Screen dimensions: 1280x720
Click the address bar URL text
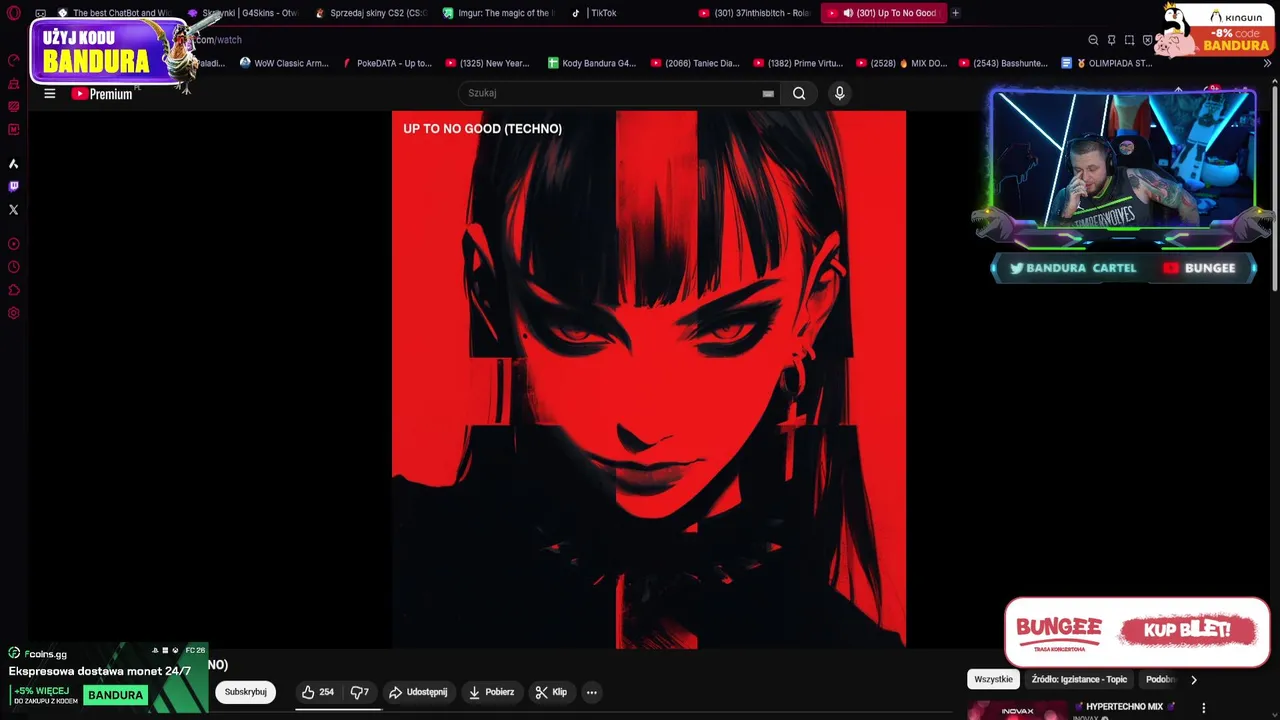point(218,40)
